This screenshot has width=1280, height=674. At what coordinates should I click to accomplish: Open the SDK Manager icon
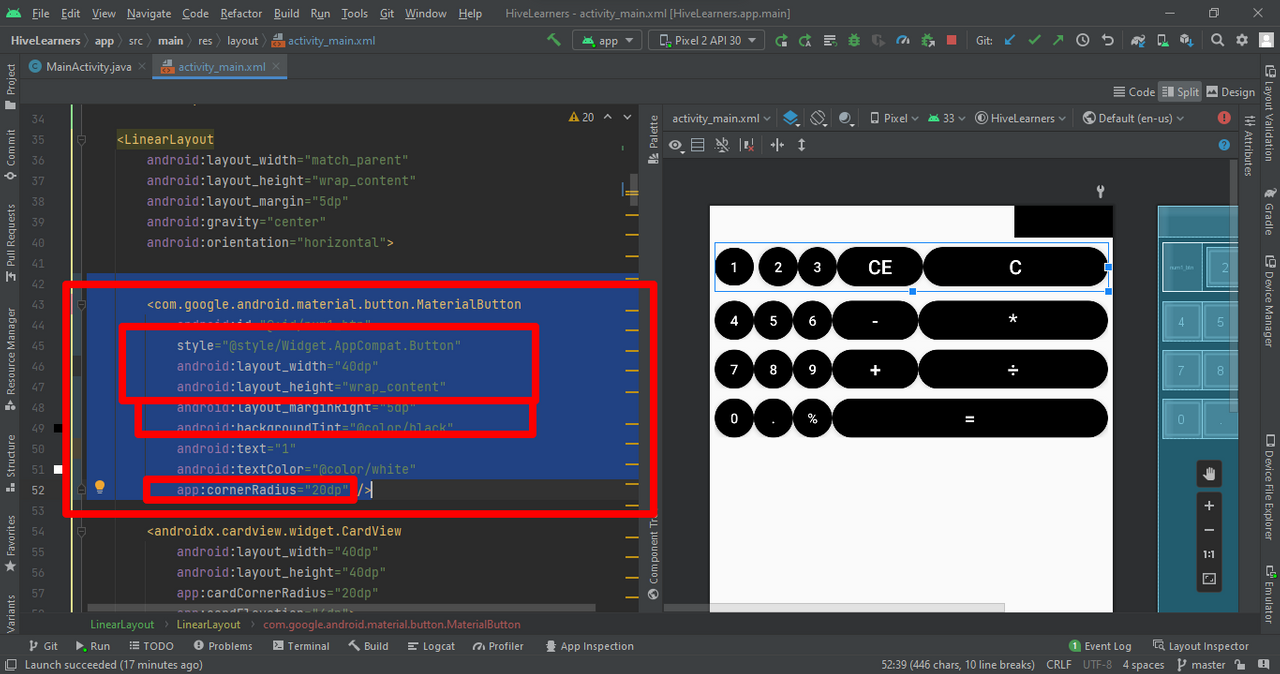point(1186,41)
